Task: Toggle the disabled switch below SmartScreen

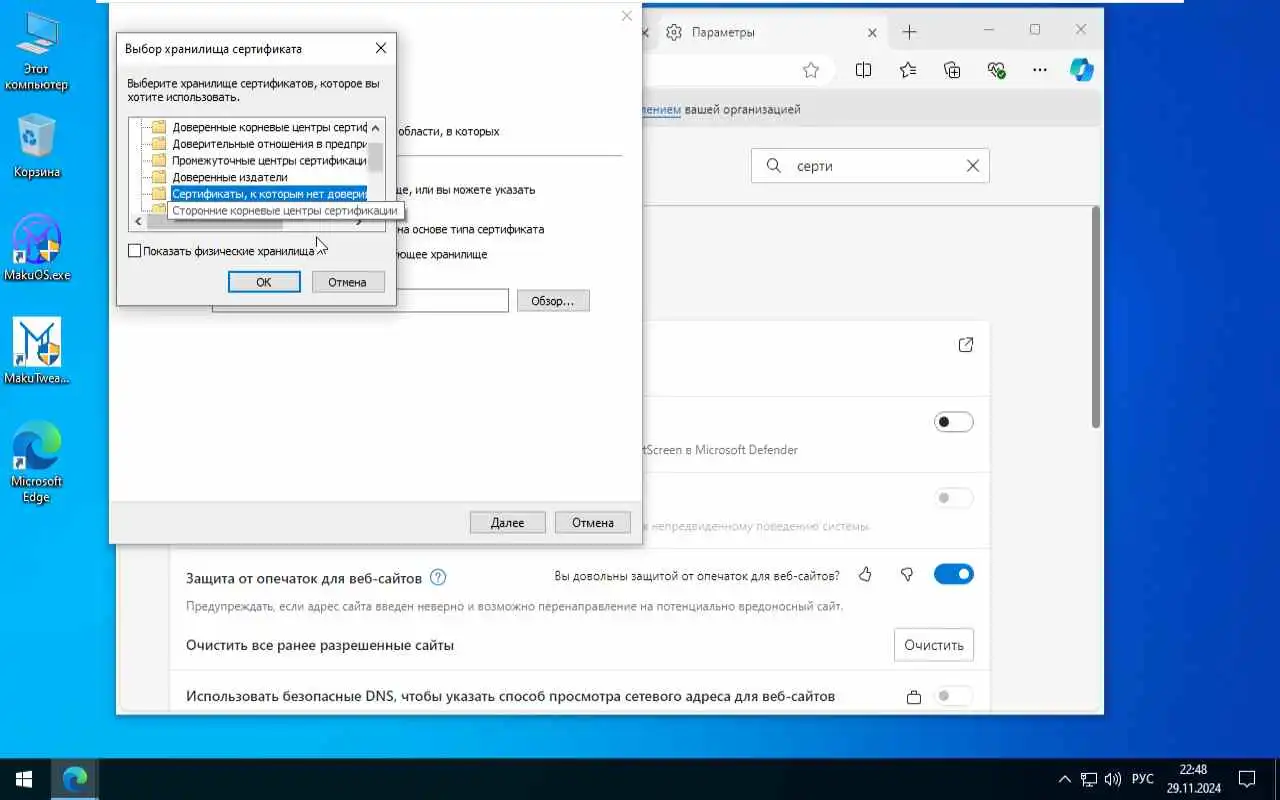Action: (x=954, y=497)
